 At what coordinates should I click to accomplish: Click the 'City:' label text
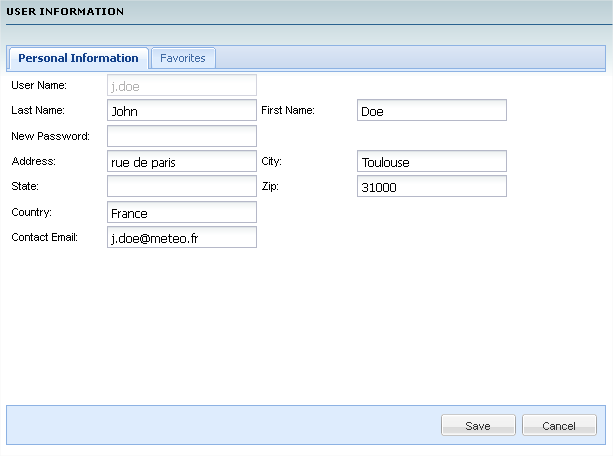click(271, 161)
